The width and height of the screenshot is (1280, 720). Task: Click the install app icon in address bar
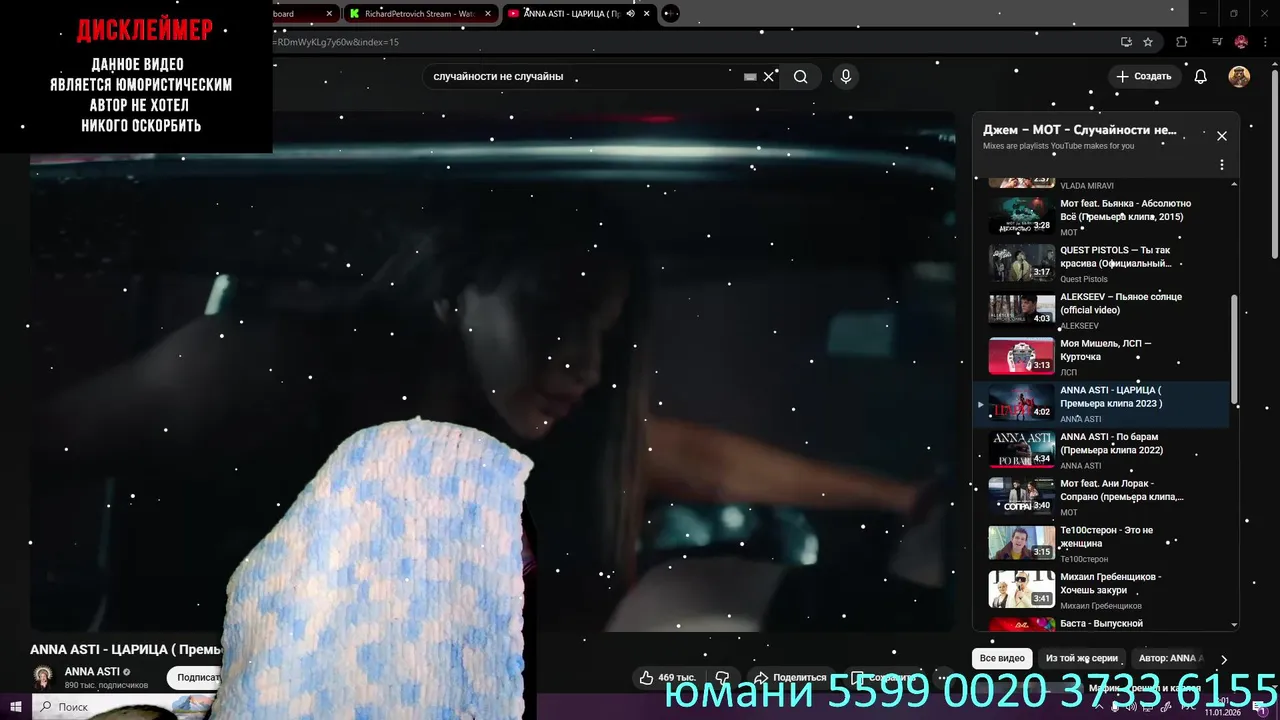1126,42
